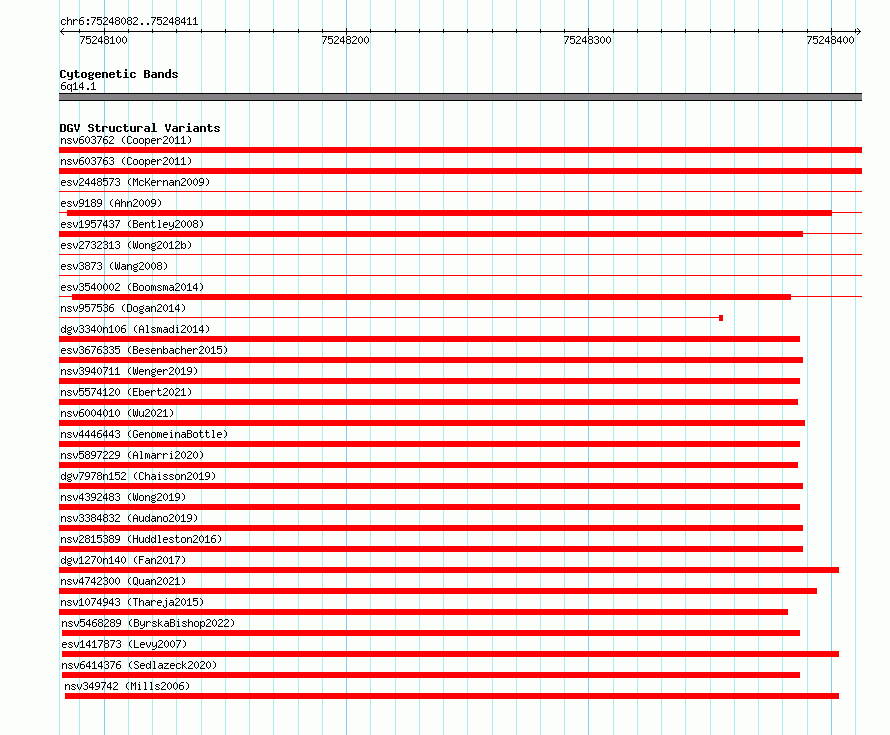The height and width of the screenshot is (735, 890).
Task: Open esv1957437 (Bentley2008) variant
Action: pos(132,224)
